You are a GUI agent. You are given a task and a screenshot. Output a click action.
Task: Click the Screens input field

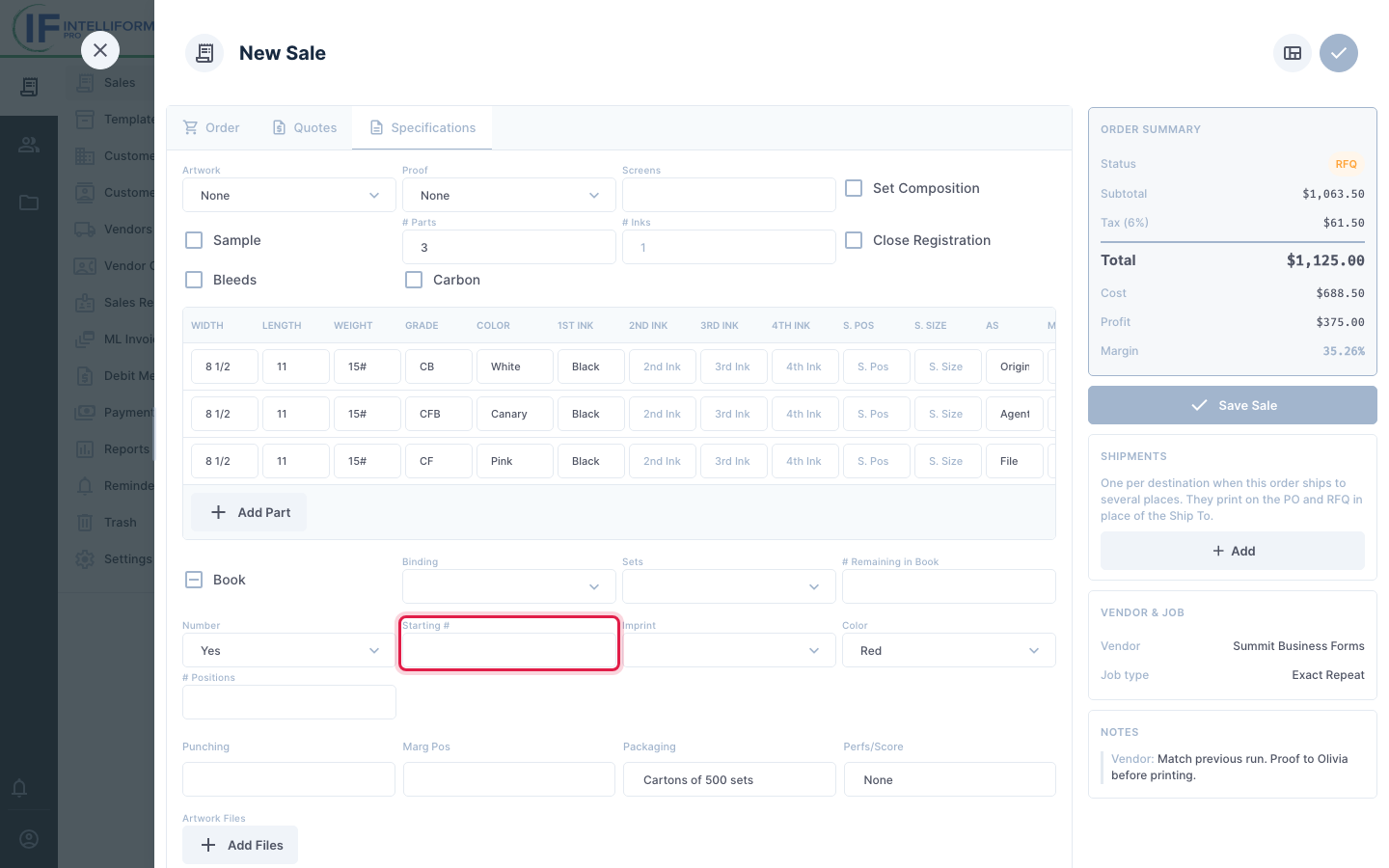729,195
